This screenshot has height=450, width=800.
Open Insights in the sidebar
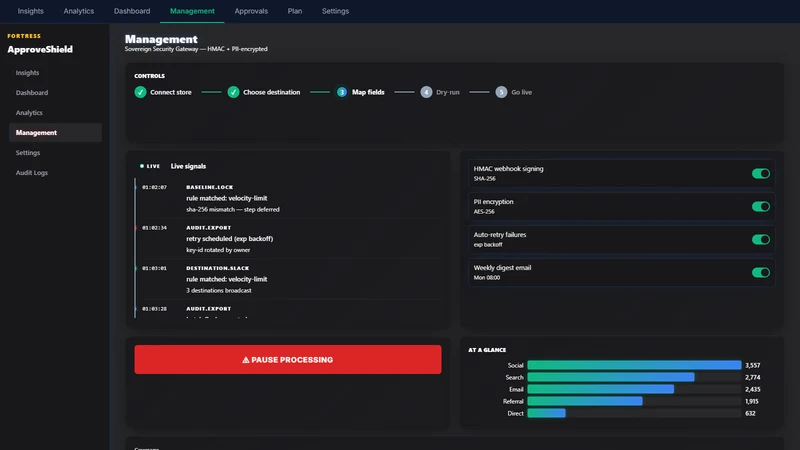click(x=55, y=72)
